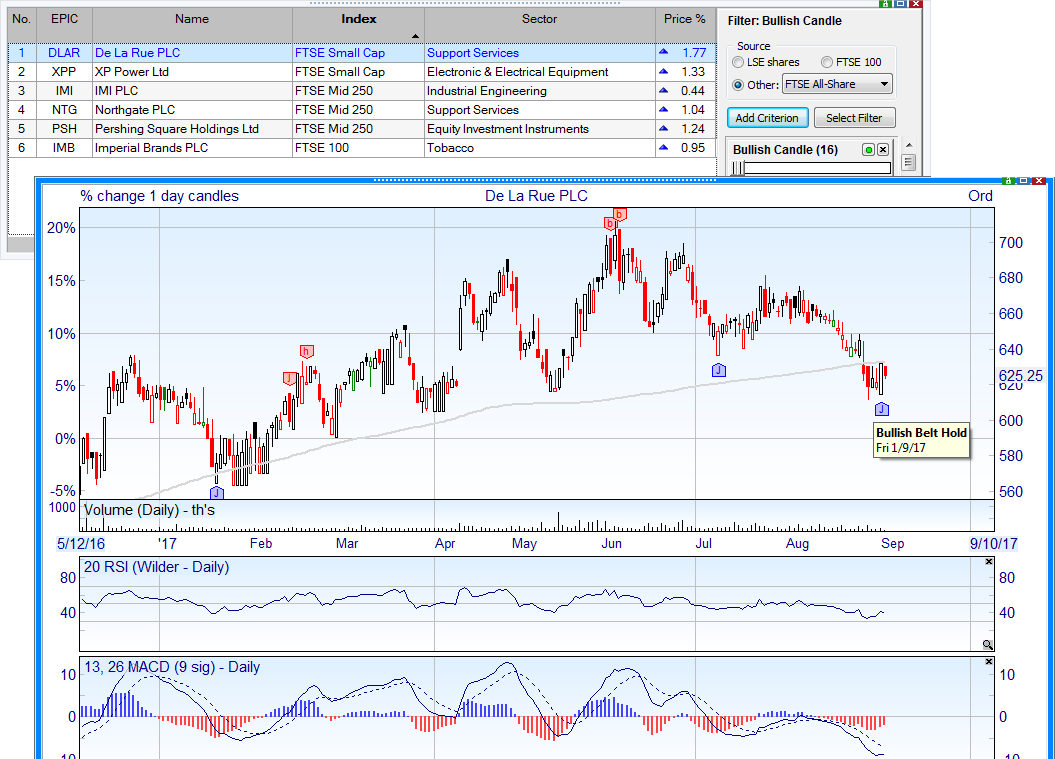Click the blue 'J' marker below the latest candle
The image size is (1055, 759).
click(x=881, y=409)
